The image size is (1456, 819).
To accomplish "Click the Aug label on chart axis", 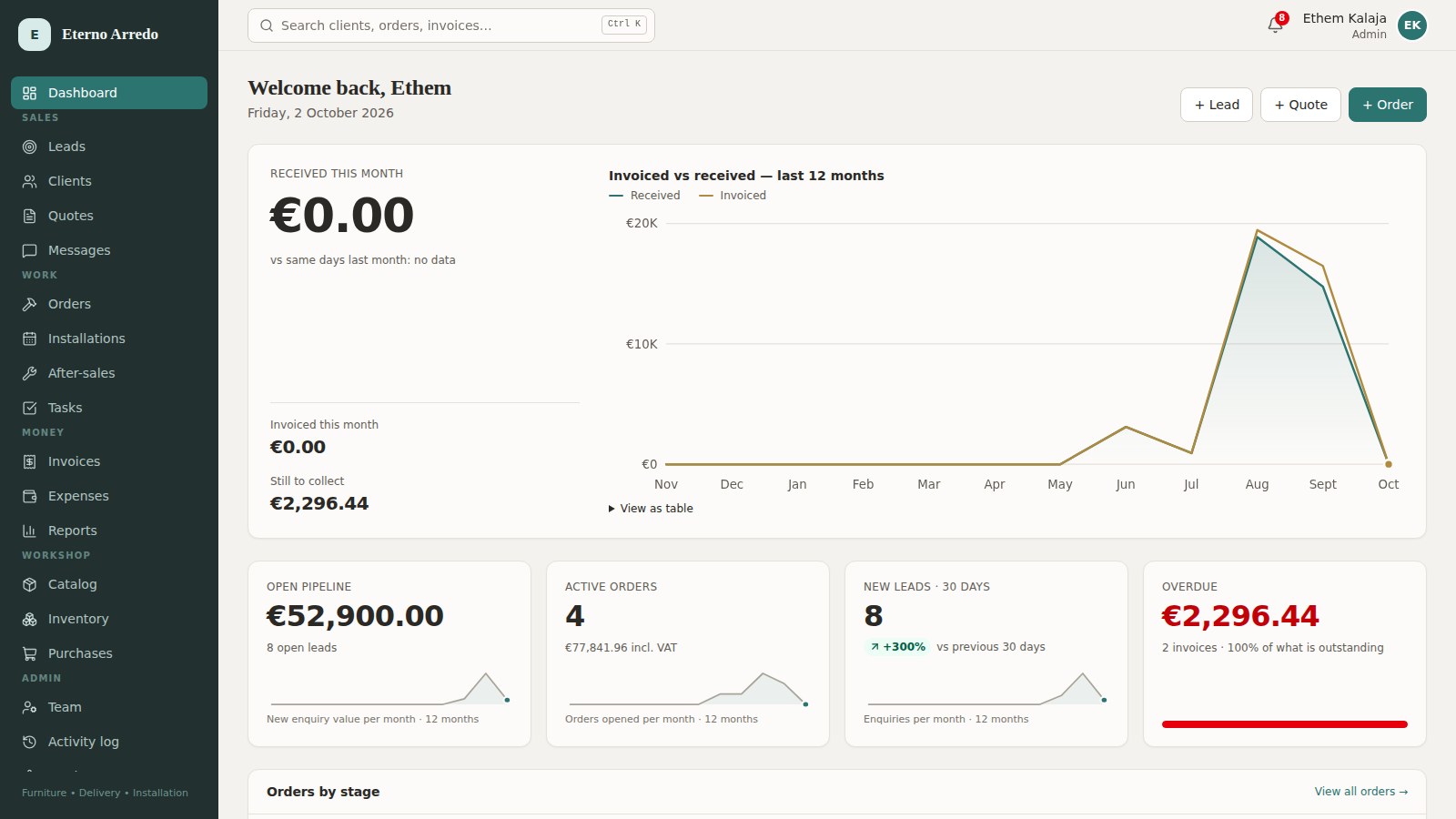I will pyautogui.click(x=1257, y=484).
